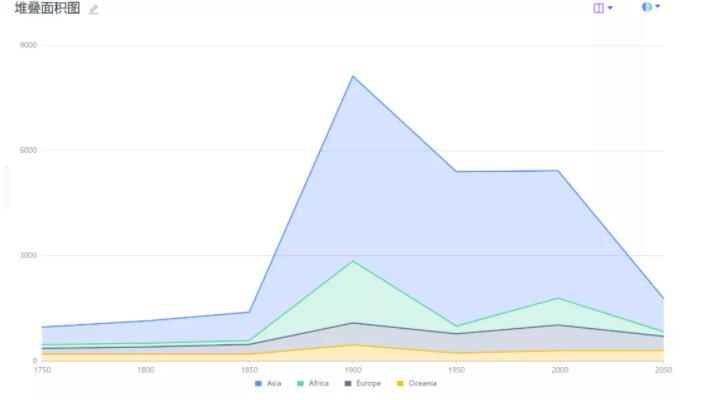This screenshot has width=710, height=400.
Task: Click the yellow Oceania legend swatch
Action: (401, 383)
